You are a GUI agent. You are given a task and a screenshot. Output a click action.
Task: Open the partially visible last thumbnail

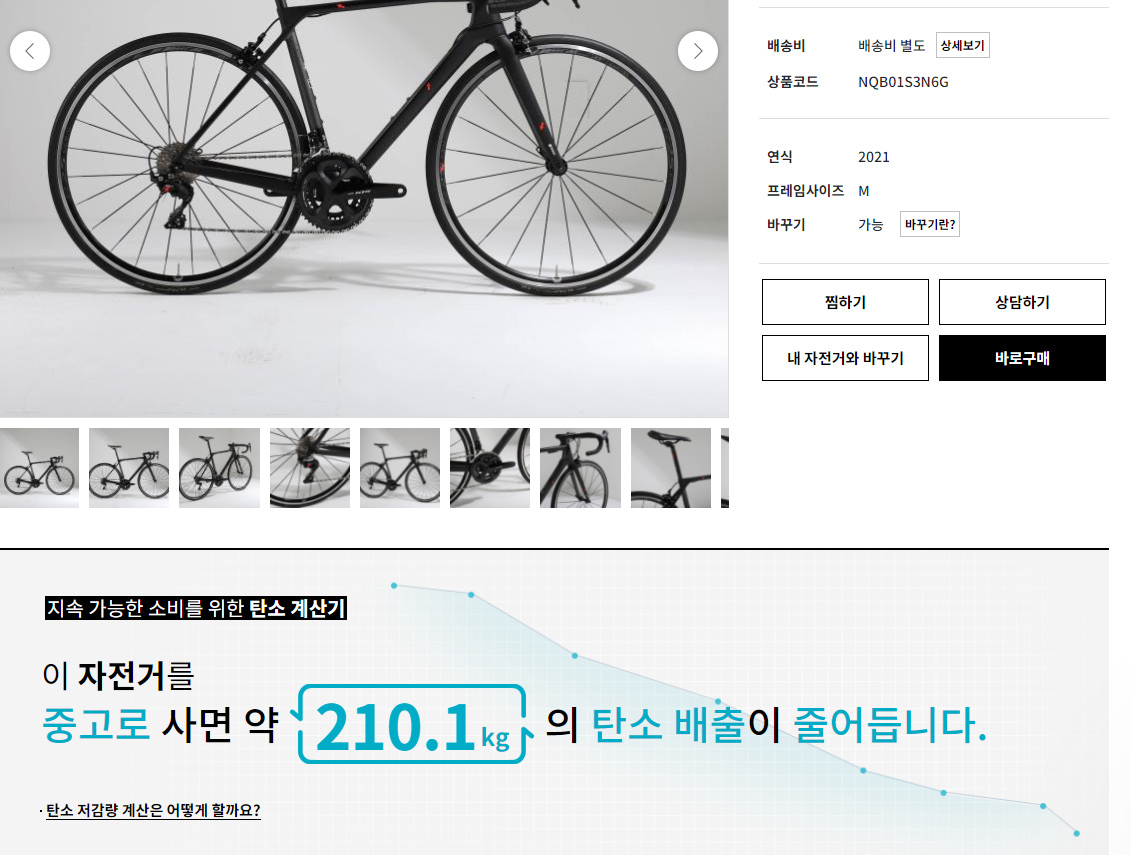(725, 468)
